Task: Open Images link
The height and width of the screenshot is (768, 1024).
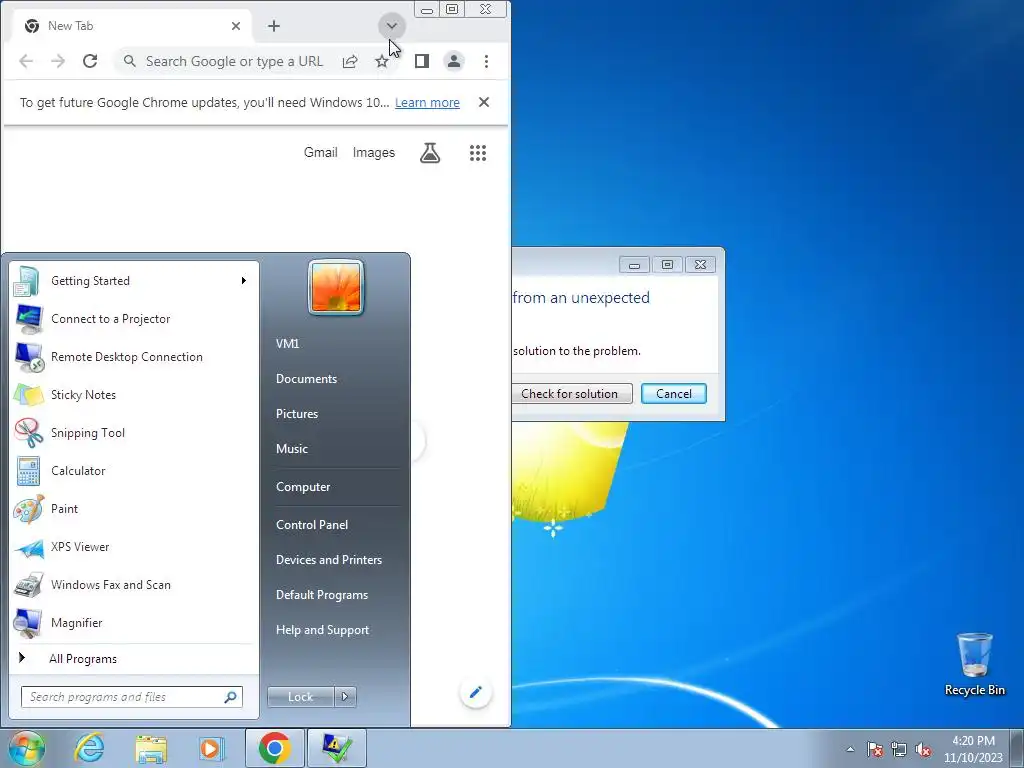Action: pos(374,153)
